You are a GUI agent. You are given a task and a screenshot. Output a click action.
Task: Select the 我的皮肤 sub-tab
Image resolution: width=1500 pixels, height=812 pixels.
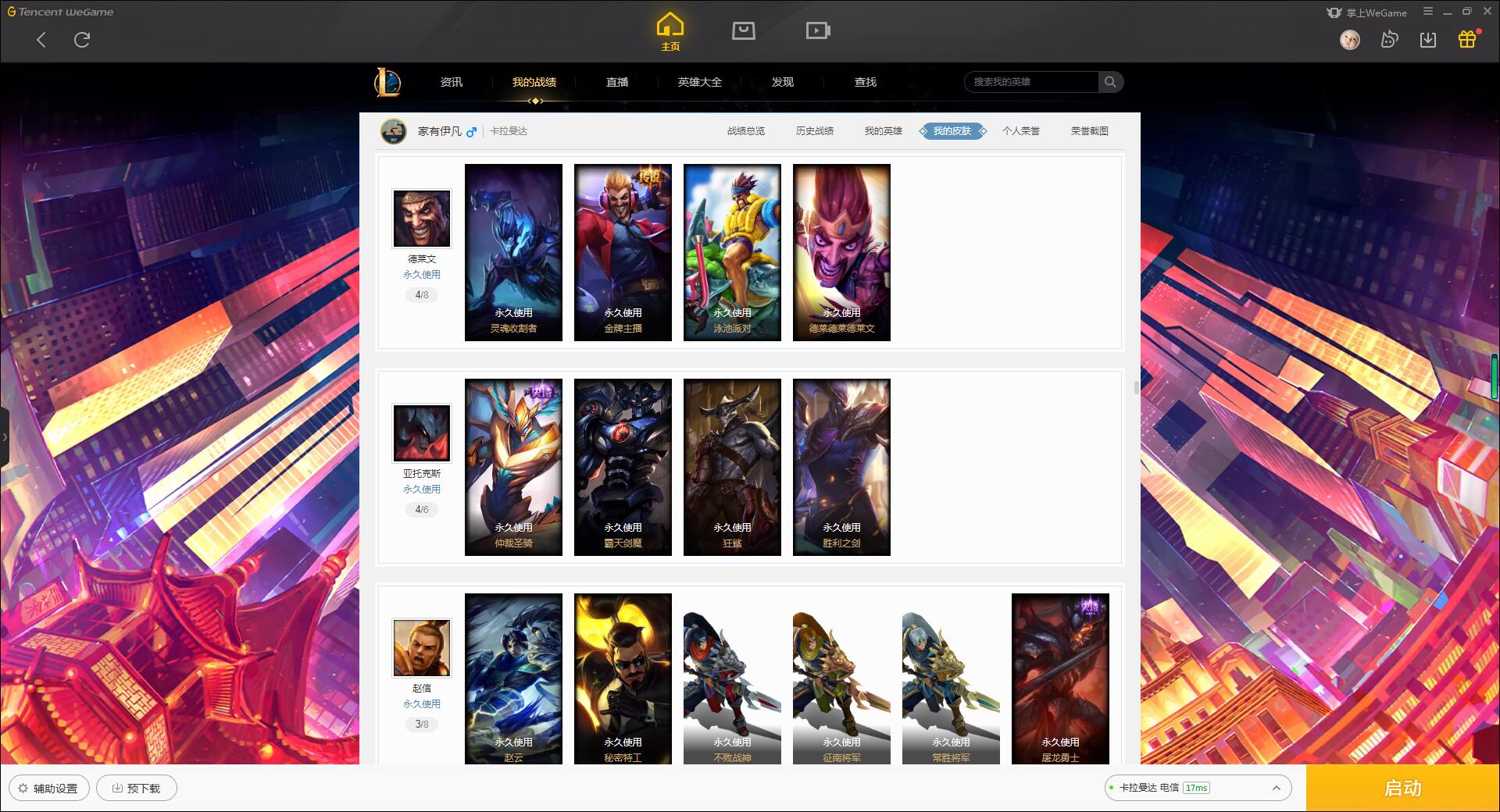(952, 131)
